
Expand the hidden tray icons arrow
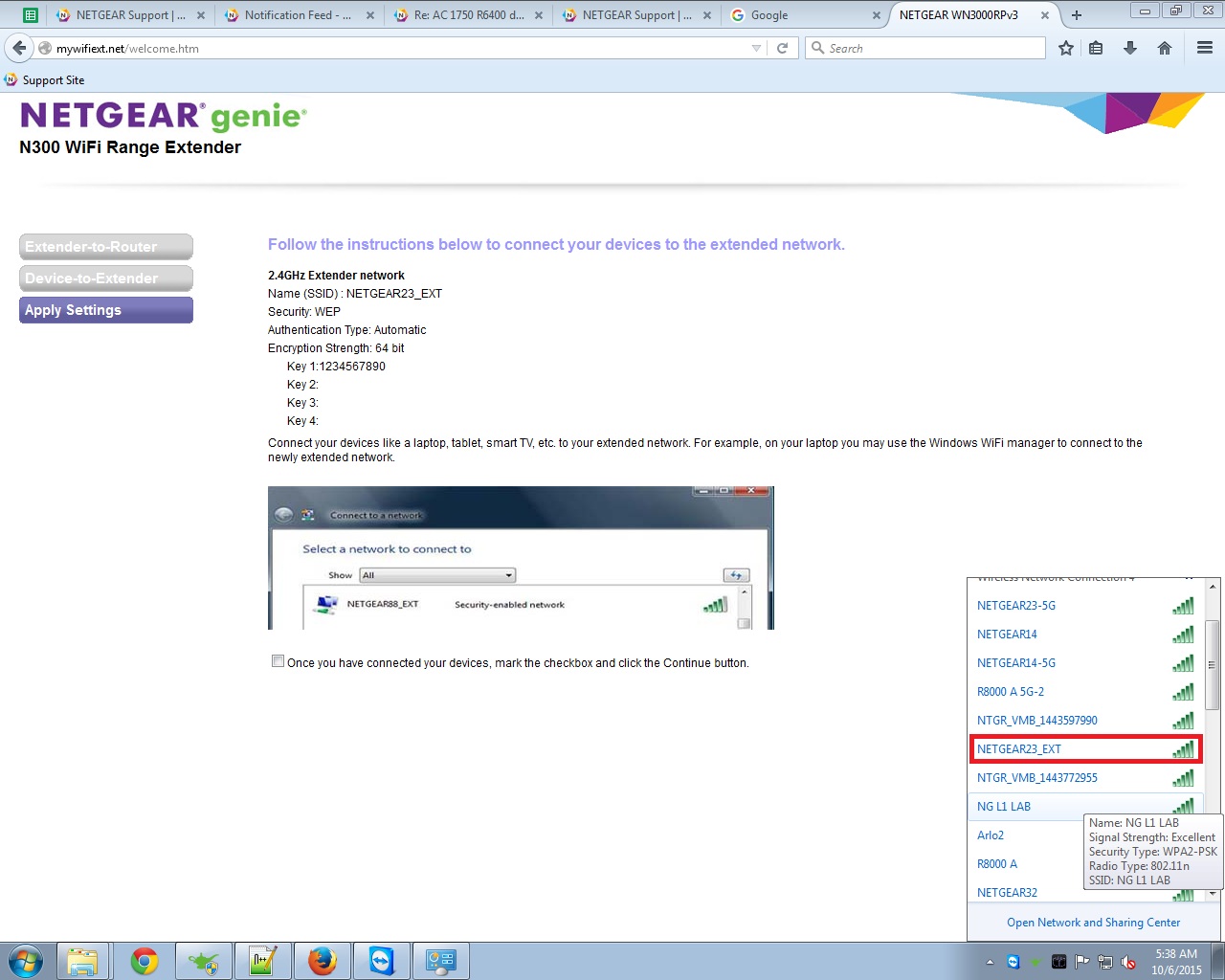991,961
